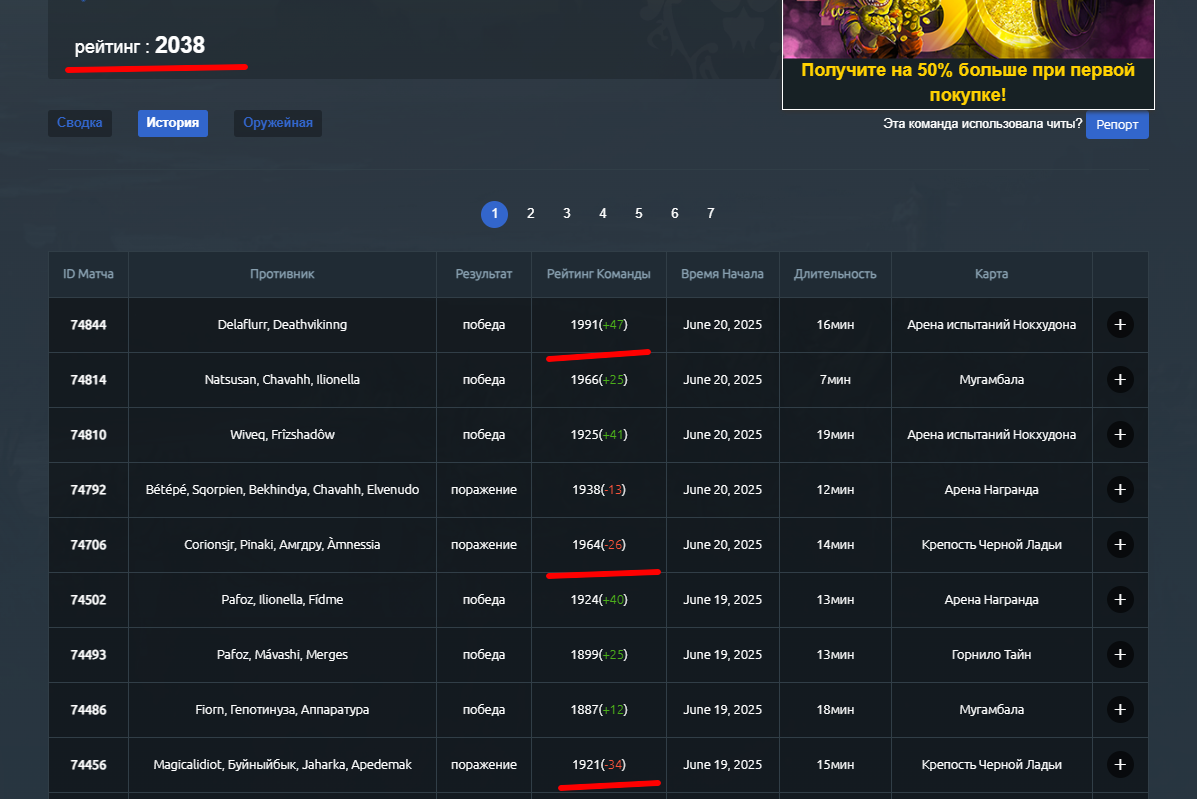Open details for match 74810 plus icon
The width and height of the screenshot is (1197, 799).
(1120, 434)
